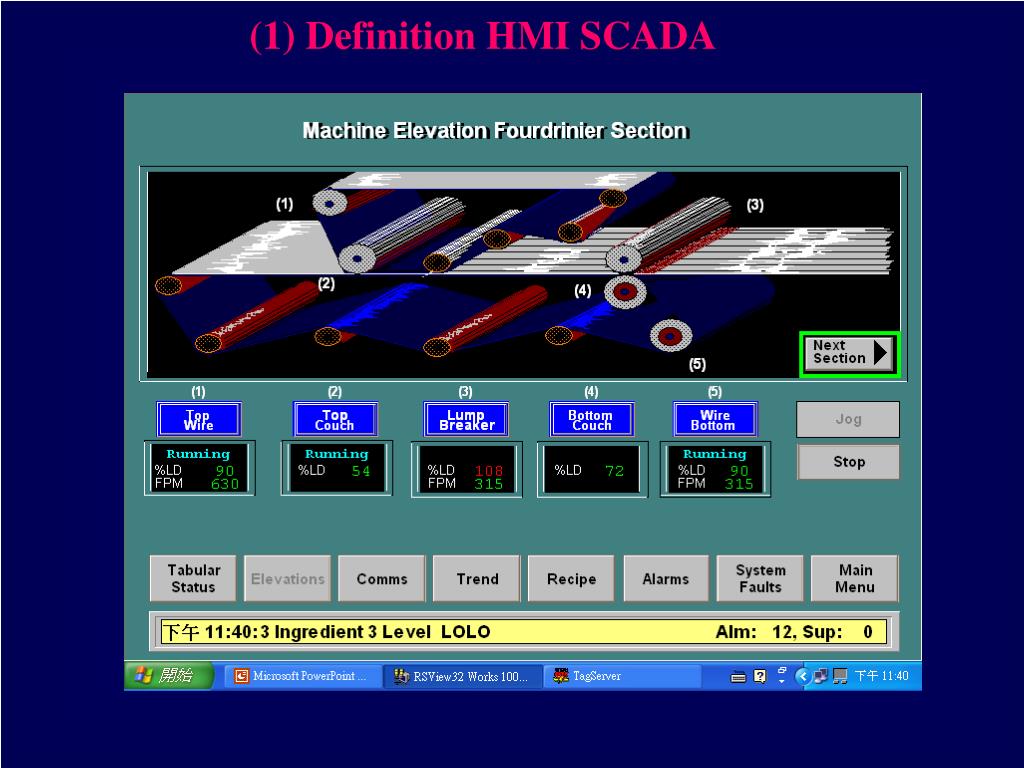Open the Trend screen
The width and height of the screenshot is (1024, 768).
[x=477, y=579]
